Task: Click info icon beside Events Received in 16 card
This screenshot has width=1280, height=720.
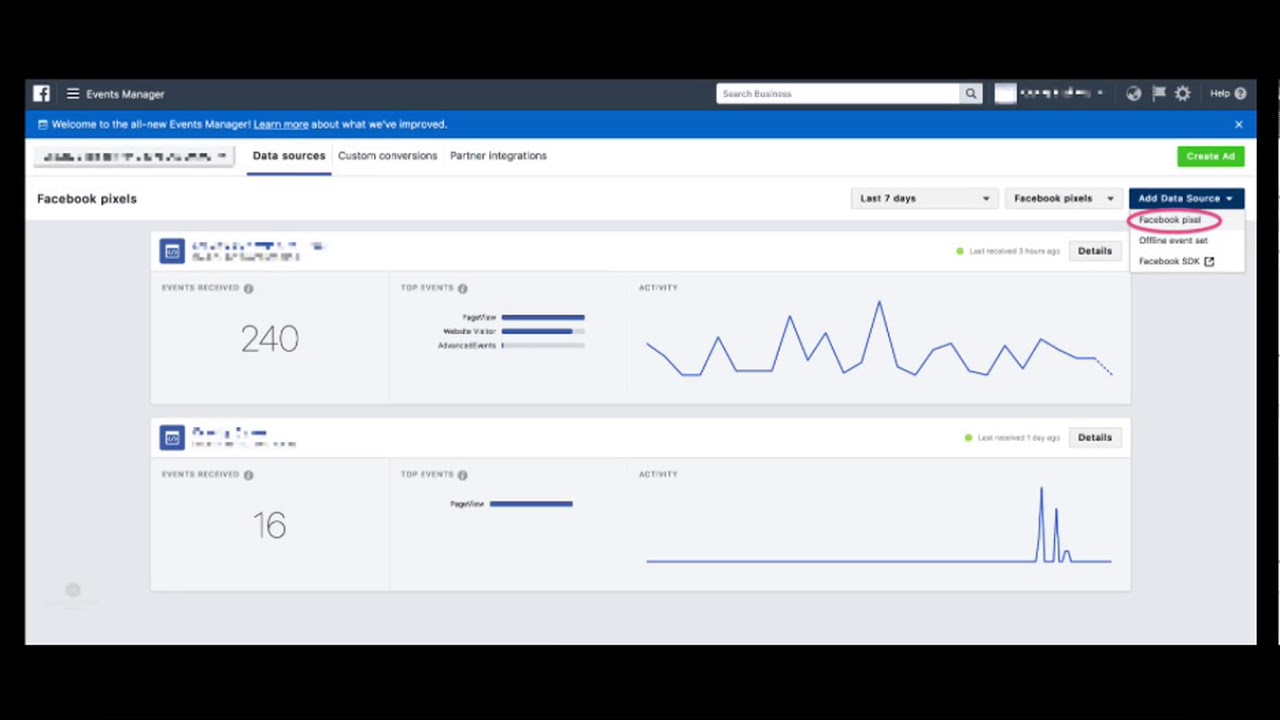Action: [249, 475]
